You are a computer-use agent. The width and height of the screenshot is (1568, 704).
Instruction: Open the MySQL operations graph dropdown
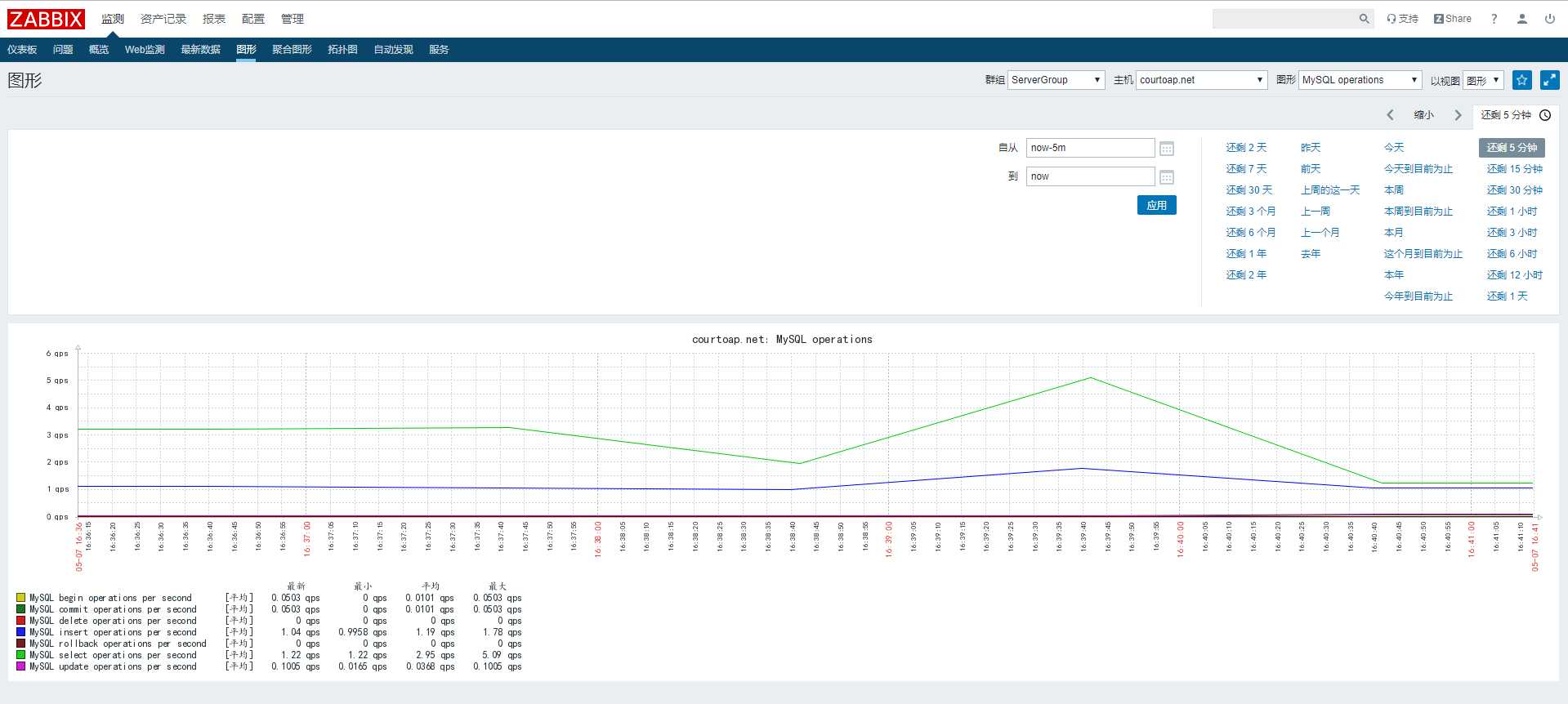pos(1360,80)
